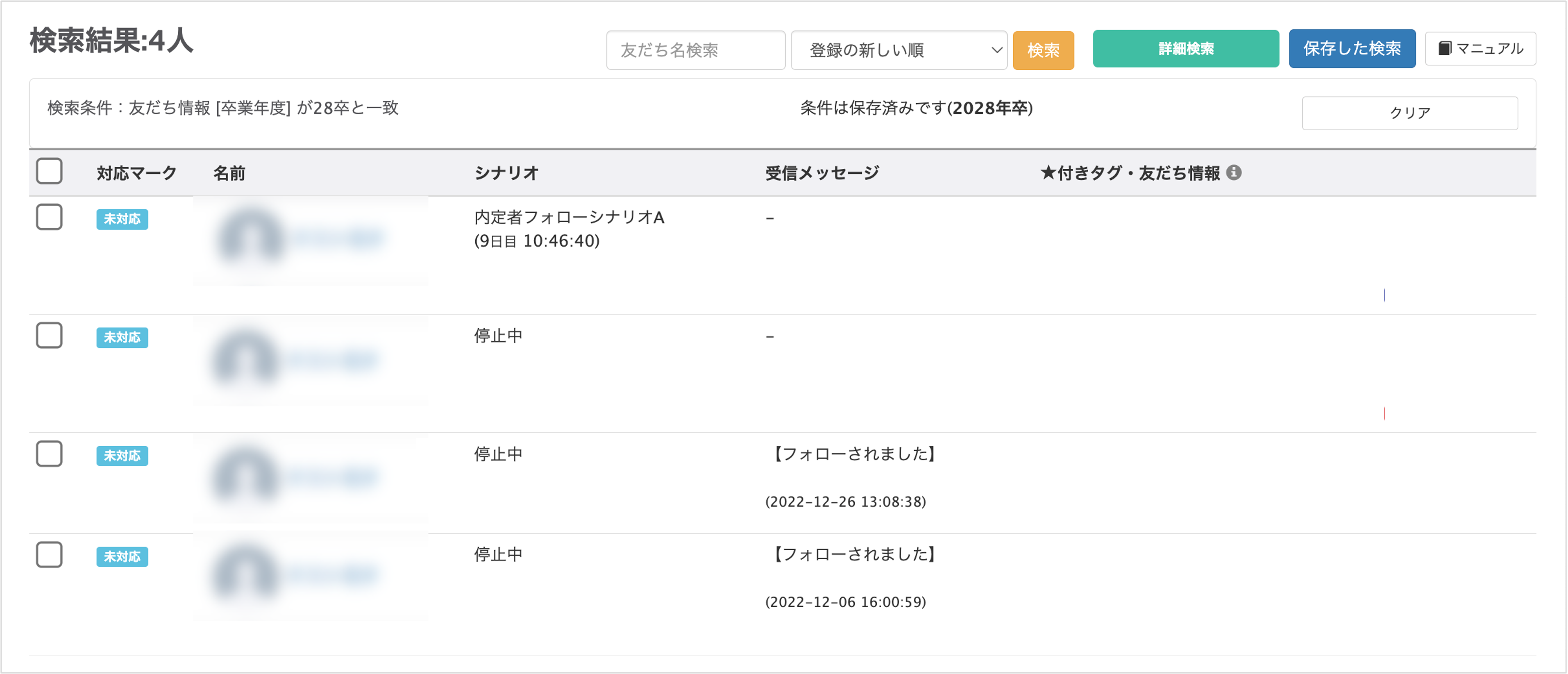Viewport: 1568px width, 674px height.
Task: Click the info icon beside ★付きタグ・友だち情報
Action: (x=1233, y=173)
